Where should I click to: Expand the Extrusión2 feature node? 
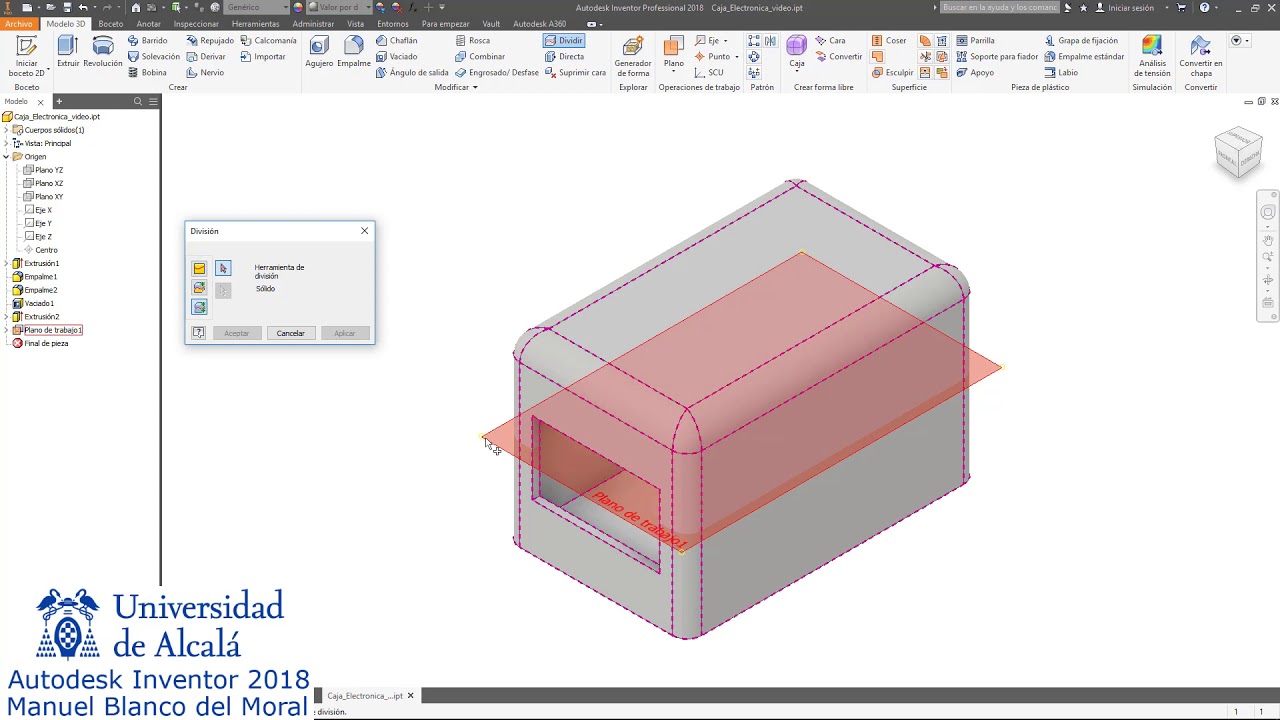[x=6, y=317]
